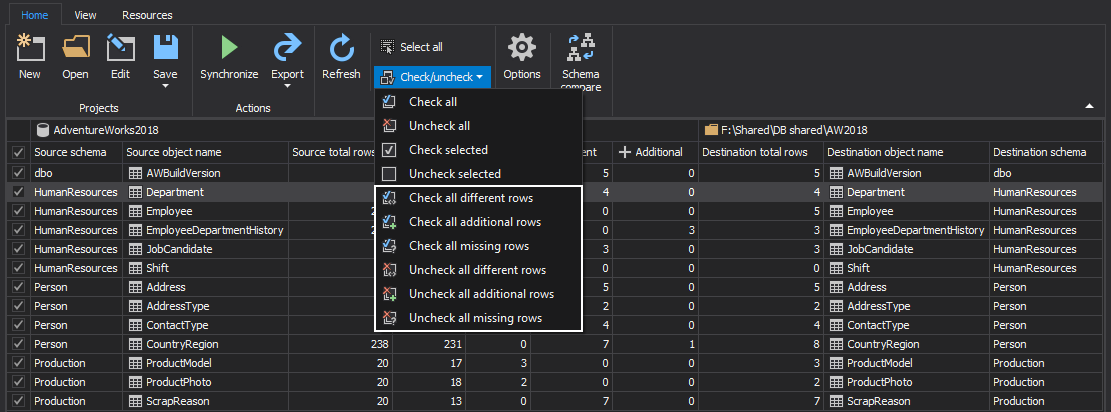Click the Select all toolbar button
This screenshot has height=412, width=1111.
(411, 47)
